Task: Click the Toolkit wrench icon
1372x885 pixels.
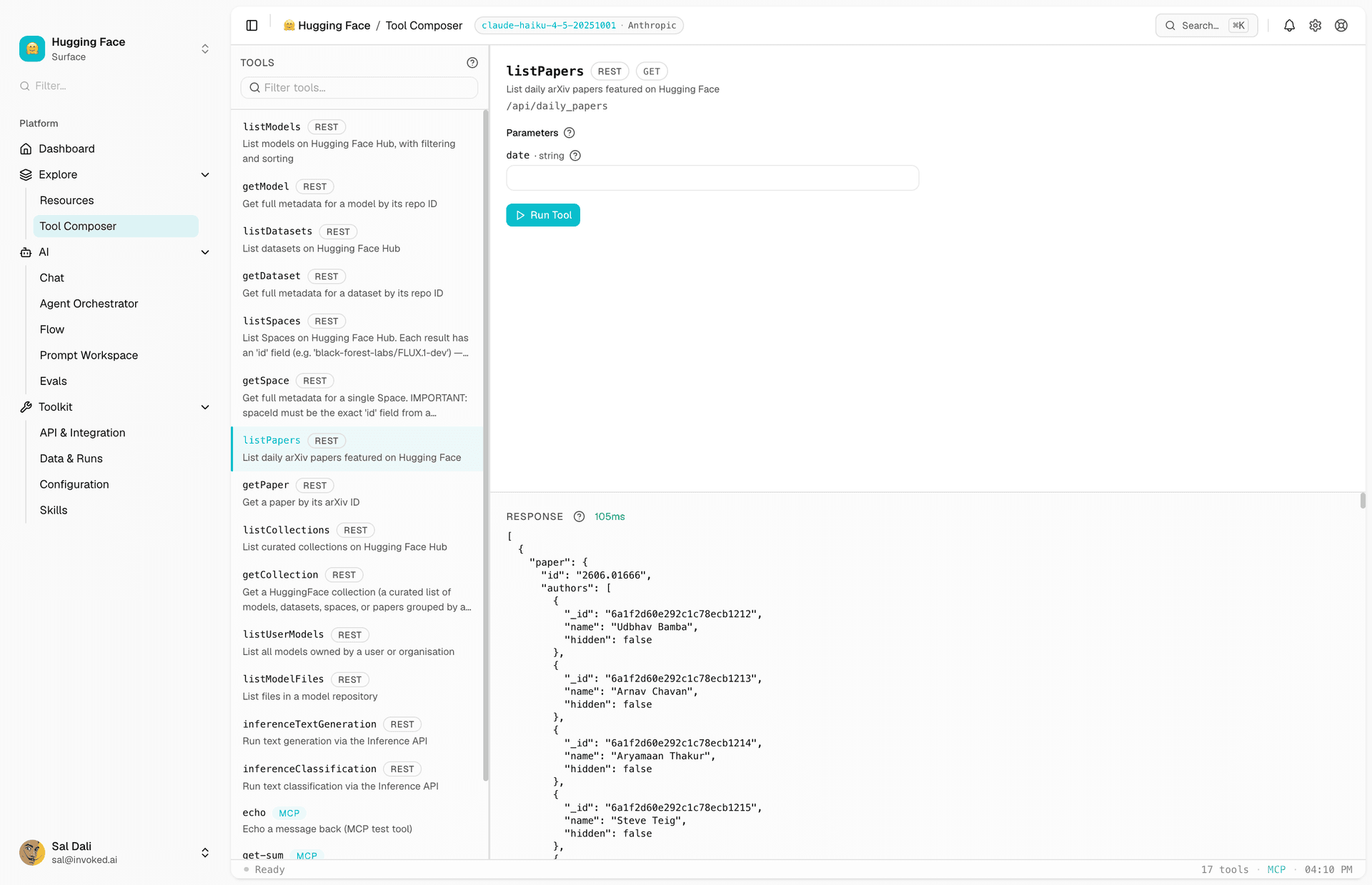Action: [x=26, y=407]
